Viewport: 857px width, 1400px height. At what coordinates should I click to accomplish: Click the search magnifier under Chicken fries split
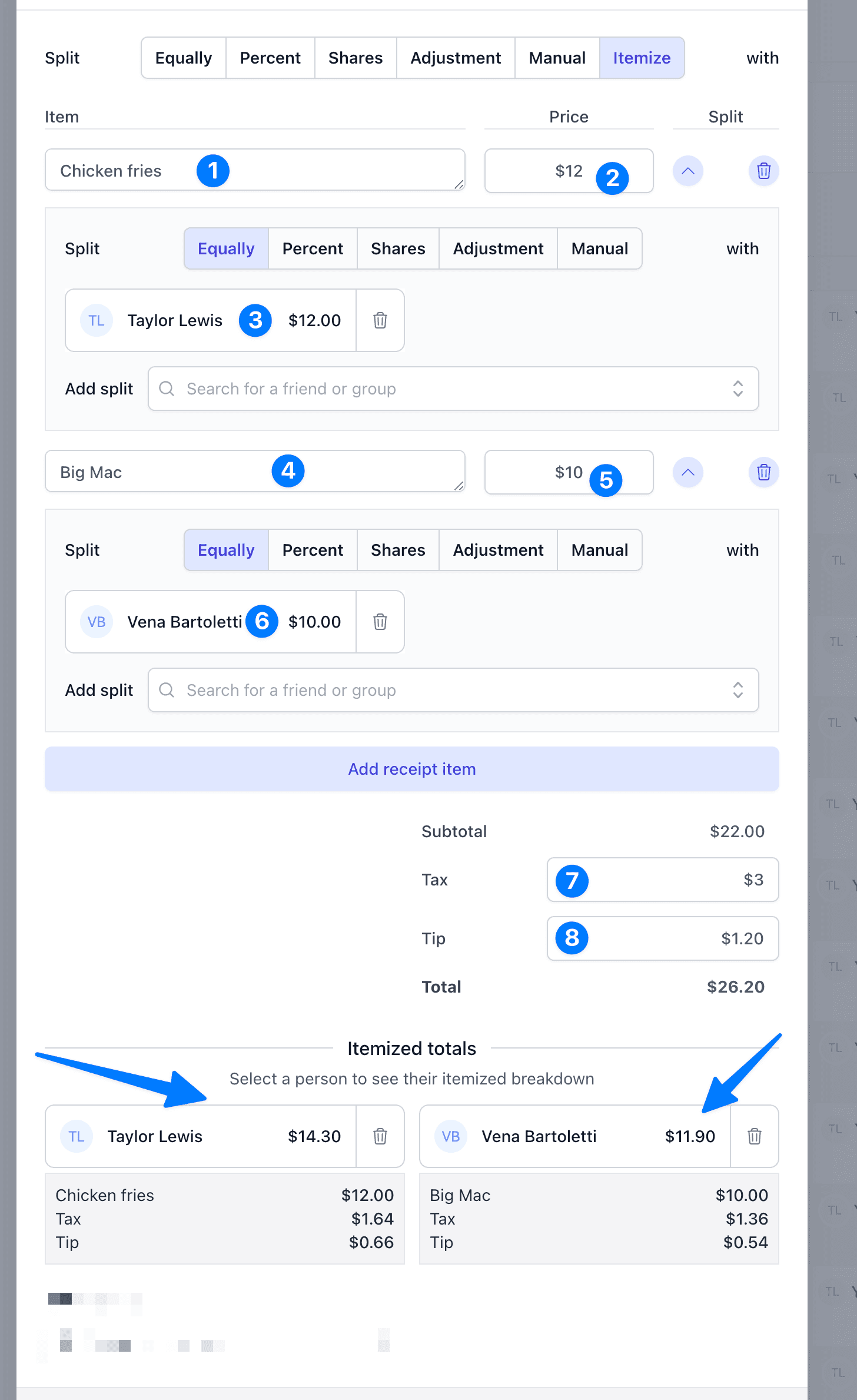point(167,389)
